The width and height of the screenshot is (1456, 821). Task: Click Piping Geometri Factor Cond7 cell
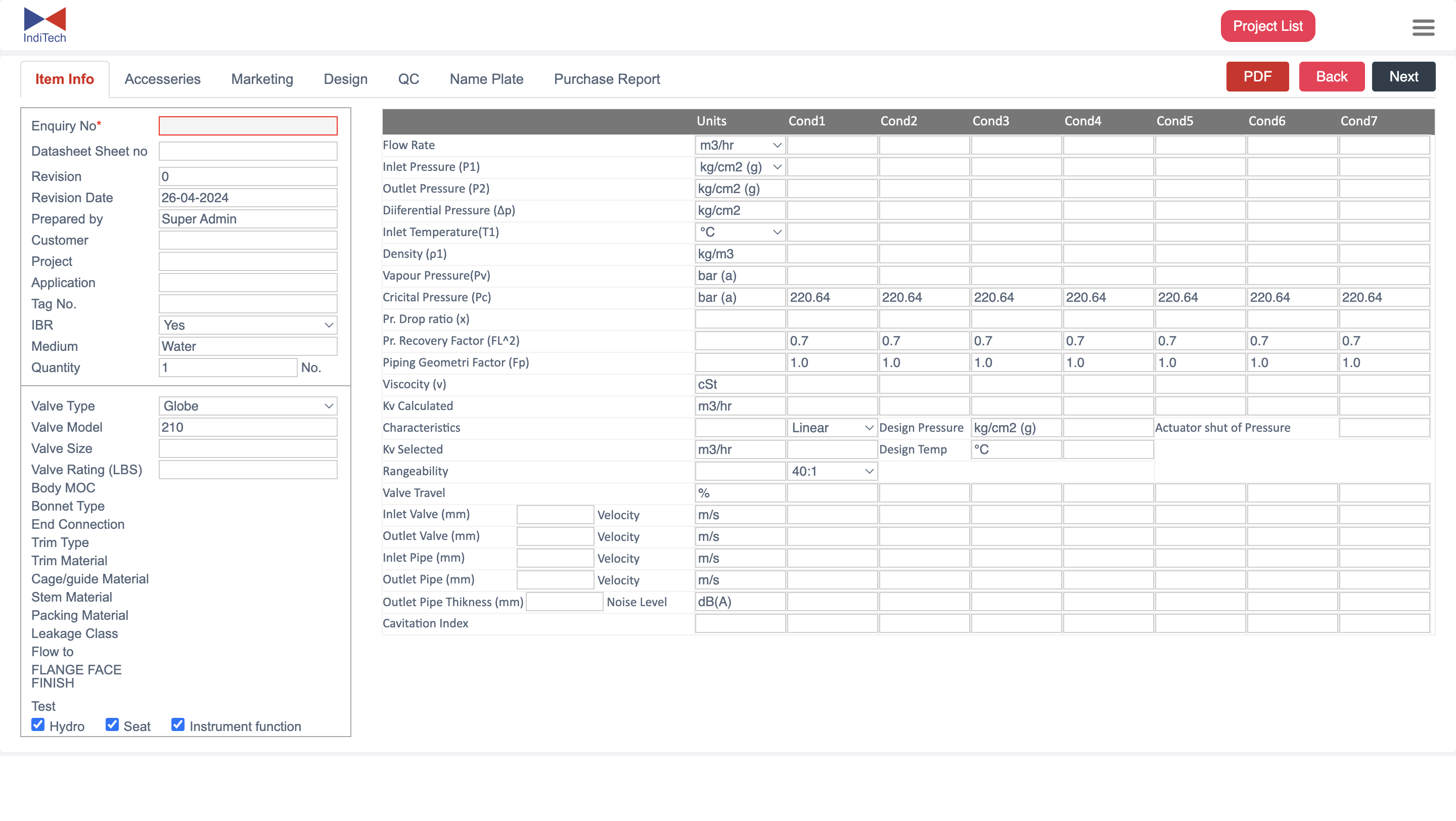coord(1384,363)
